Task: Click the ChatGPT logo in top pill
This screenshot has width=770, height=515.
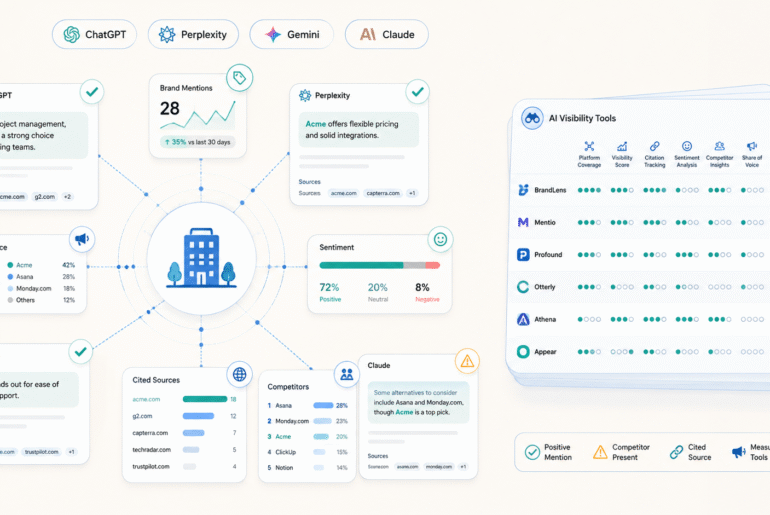Action: pos(72,34)
